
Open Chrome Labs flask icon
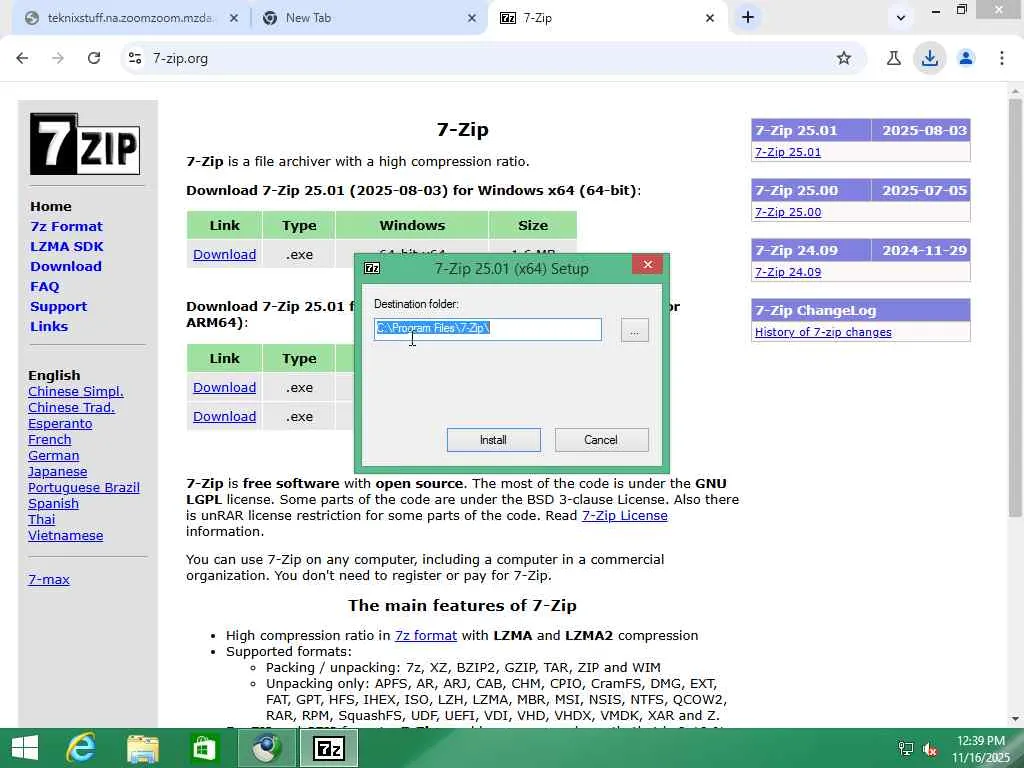click(x=893, y=58)
